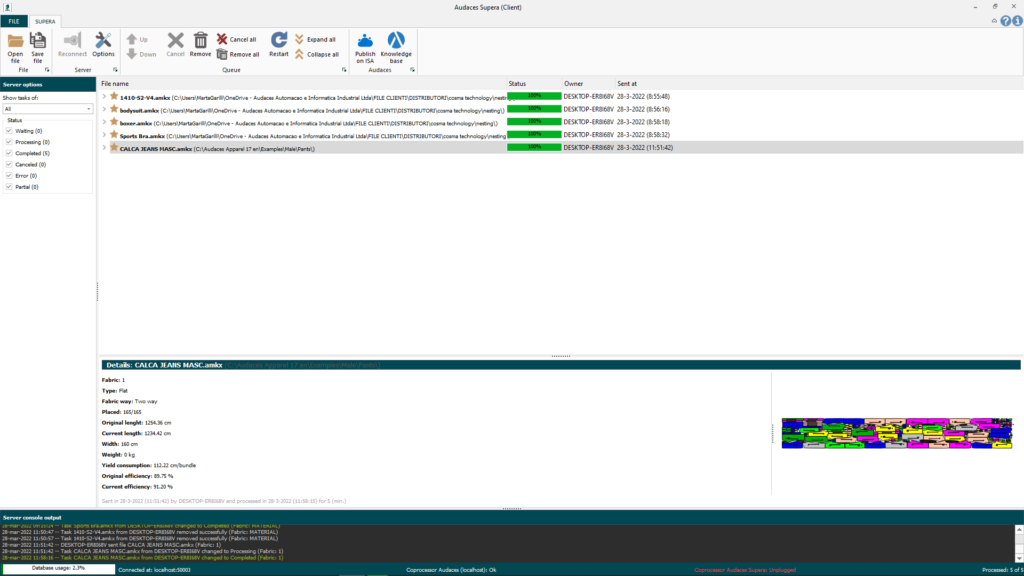Screen dimensions: 1024x576
Task: Click the Server options panel header
Action: tap(48, 84)
